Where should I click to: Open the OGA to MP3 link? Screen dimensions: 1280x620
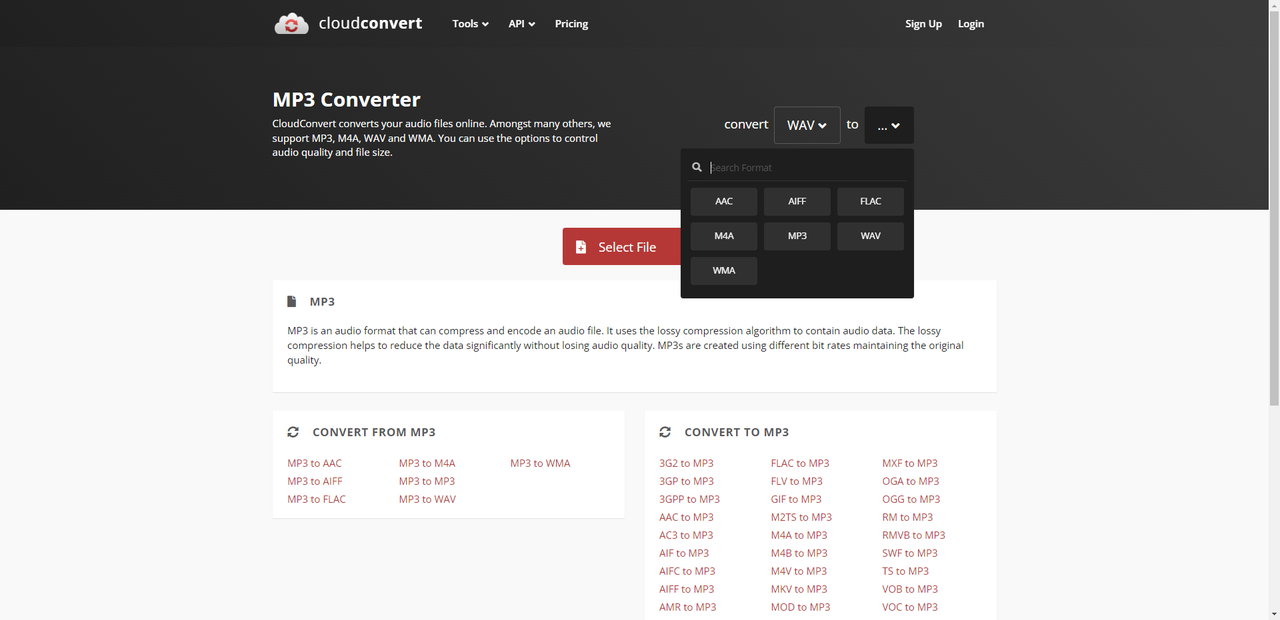(x=911, y=481)
